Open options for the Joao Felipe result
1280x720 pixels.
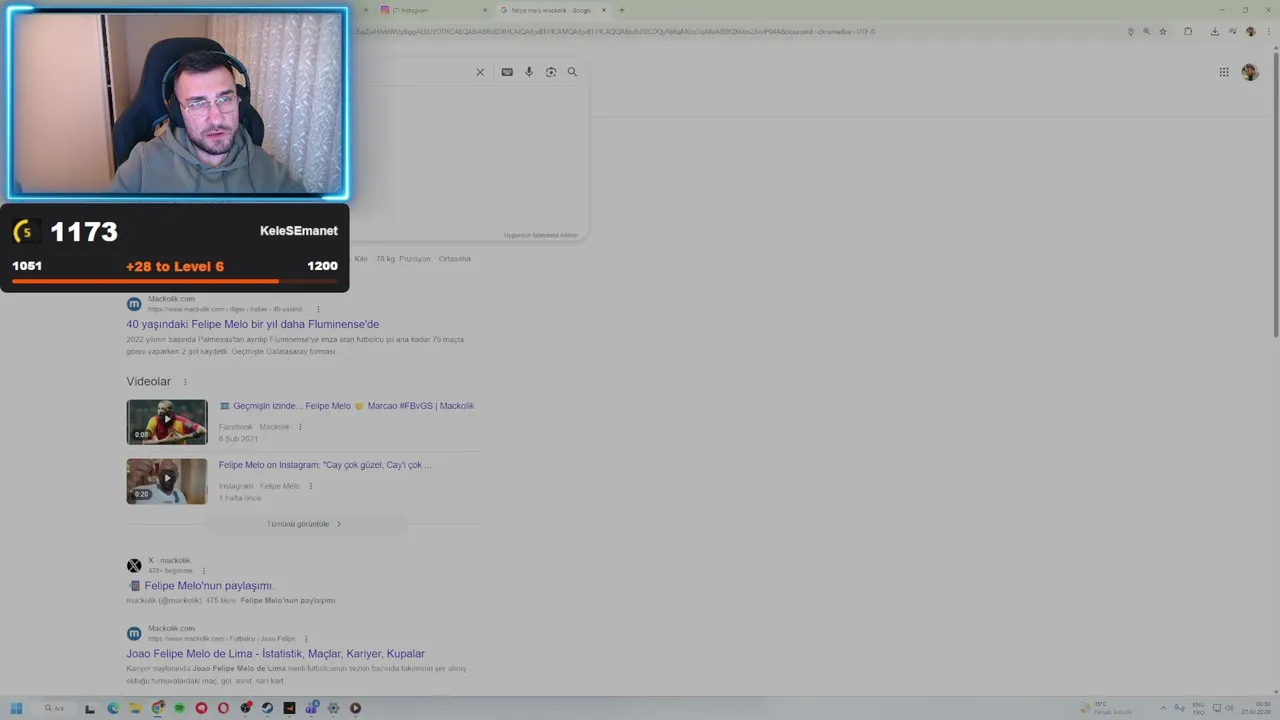pos(306,639)
